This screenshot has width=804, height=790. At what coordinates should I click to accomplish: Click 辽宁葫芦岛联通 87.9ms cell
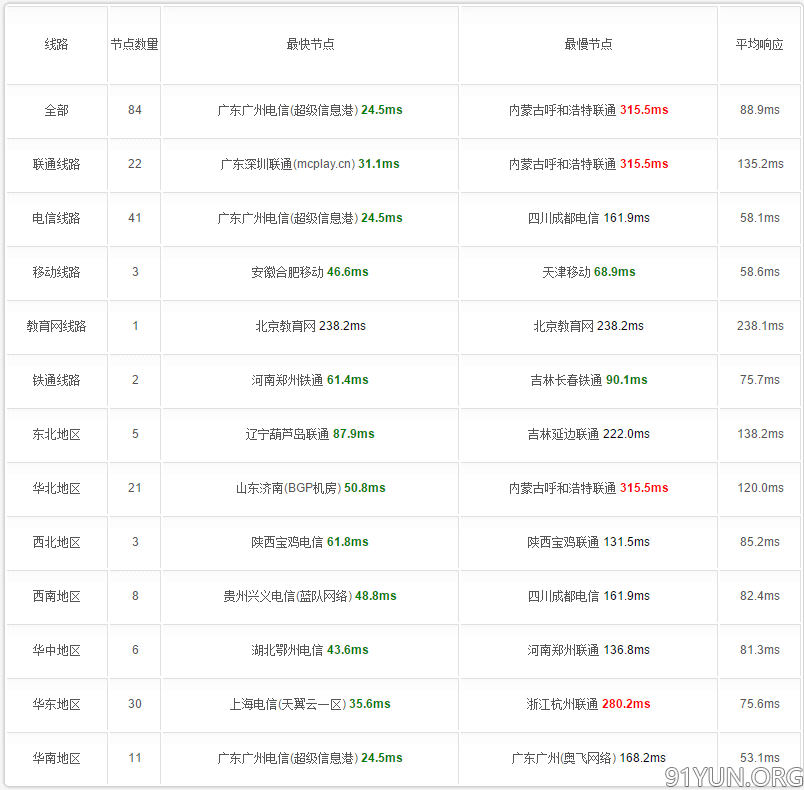click(x=310, y=434)
